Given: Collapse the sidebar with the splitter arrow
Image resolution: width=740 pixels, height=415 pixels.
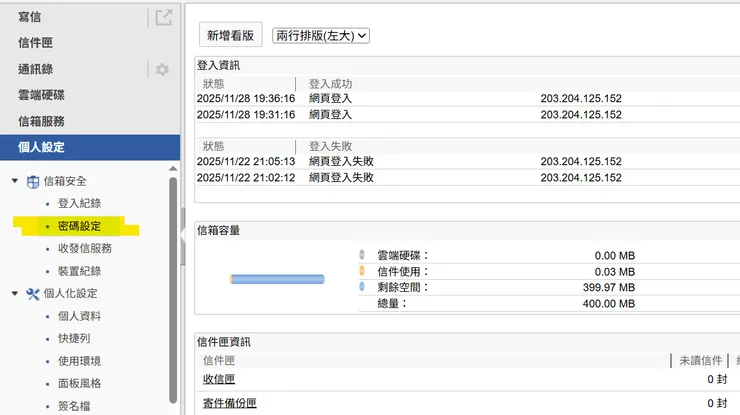Looking at the screenshot, I should pos(183,235).
